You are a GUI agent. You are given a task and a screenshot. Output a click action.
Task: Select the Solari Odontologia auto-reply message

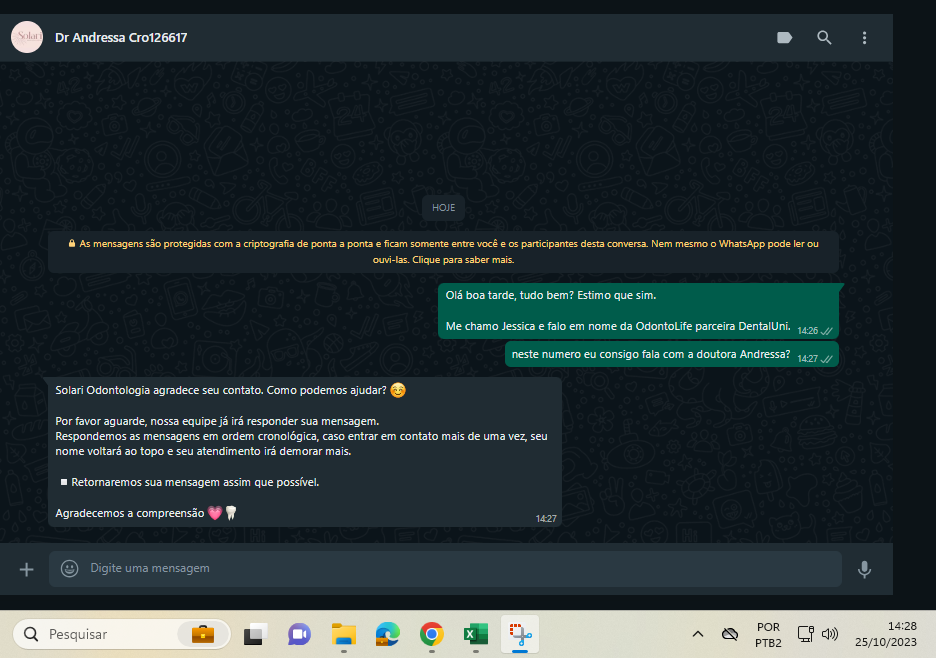click(x=305, y=452)
